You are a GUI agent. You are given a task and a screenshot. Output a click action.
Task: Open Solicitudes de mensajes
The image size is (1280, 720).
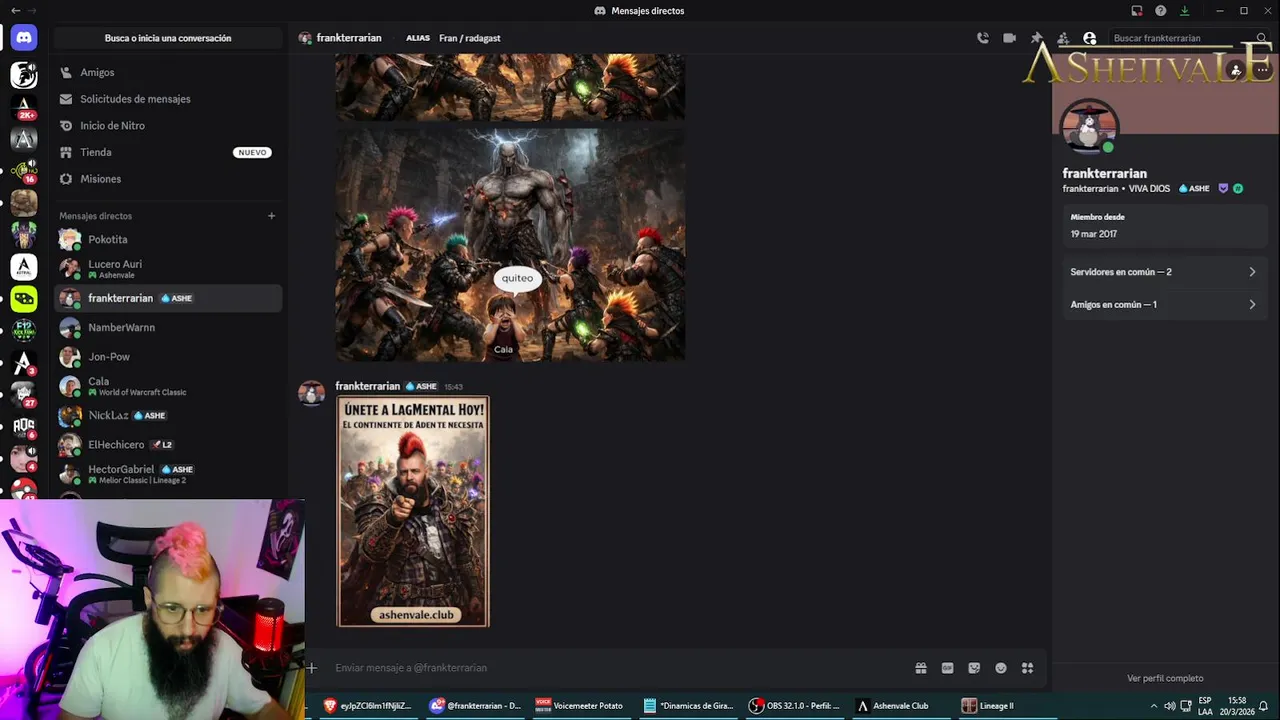168,99
